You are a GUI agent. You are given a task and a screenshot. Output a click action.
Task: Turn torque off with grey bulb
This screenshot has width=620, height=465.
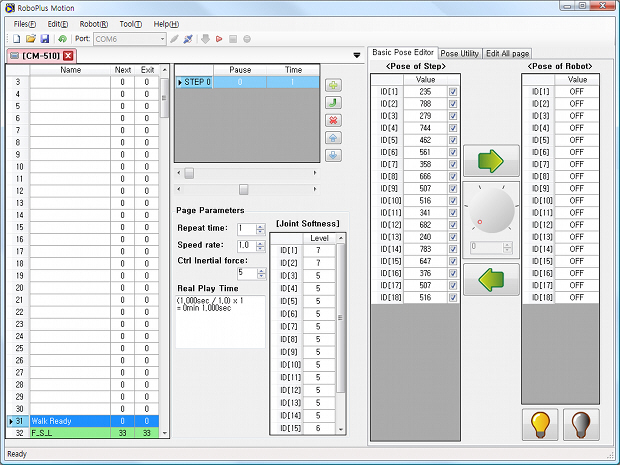coord(581,425)
